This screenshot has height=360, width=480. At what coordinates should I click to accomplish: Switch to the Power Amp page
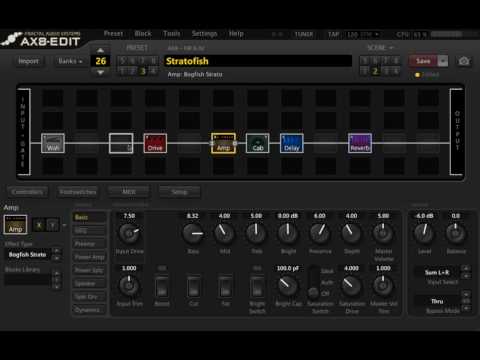[89, 257]
